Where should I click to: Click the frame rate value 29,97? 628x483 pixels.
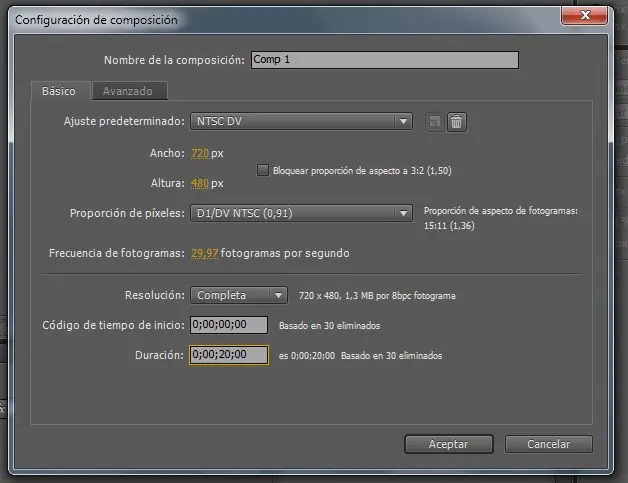(x=205, y=254)
